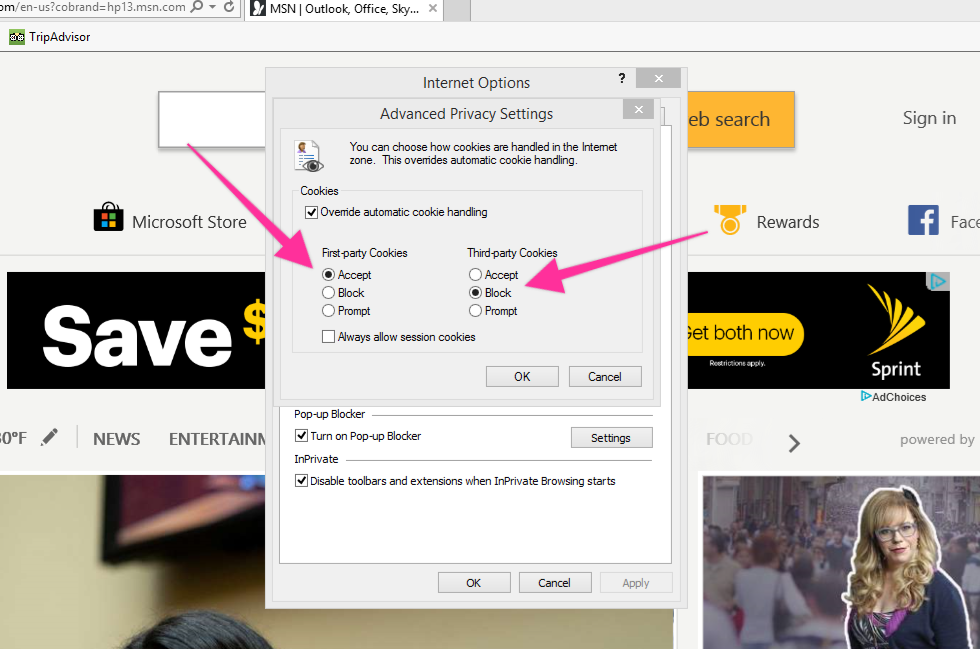Click the Save banner advertisement
Image resolution: width=980 pixels, height=649 pixels.
136,330
